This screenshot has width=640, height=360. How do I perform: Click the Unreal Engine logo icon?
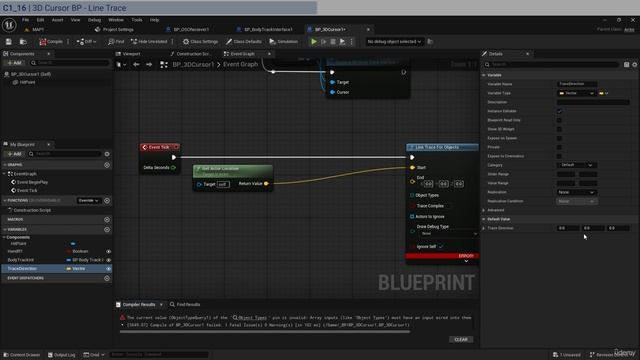pos(9,25)
